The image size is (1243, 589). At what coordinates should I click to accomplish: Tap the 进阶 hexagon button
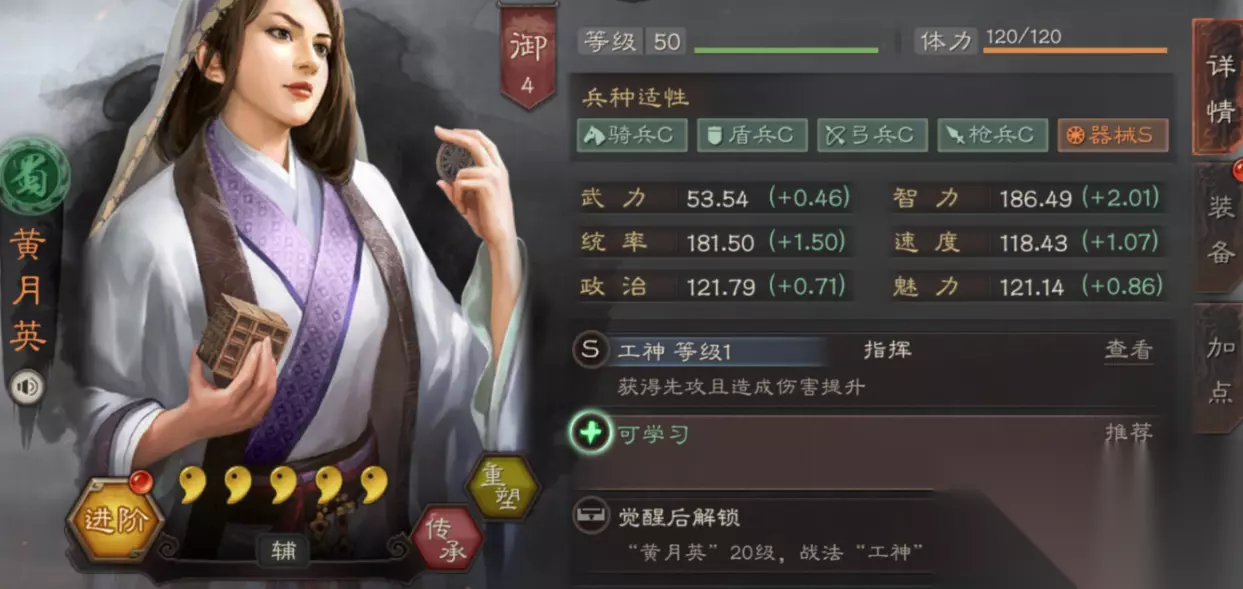pyautogui.click(x=115, y=520)
